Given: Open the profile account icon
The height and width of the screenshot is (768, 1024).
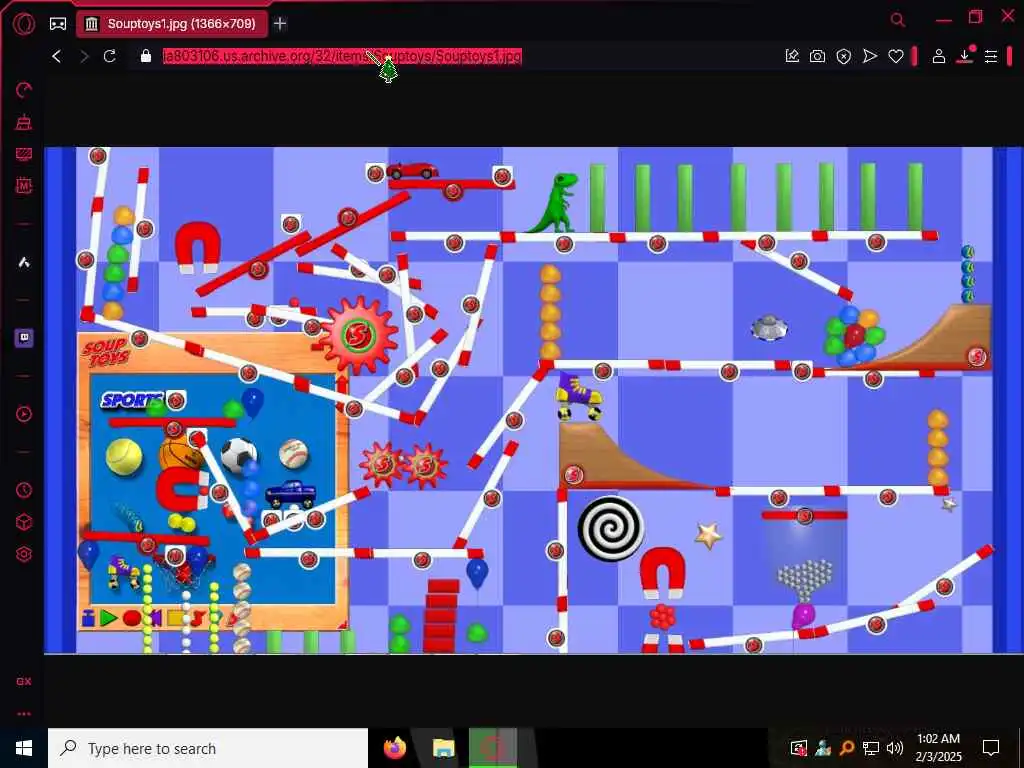Looking at the screenshot, I should [x=938, y=56].
